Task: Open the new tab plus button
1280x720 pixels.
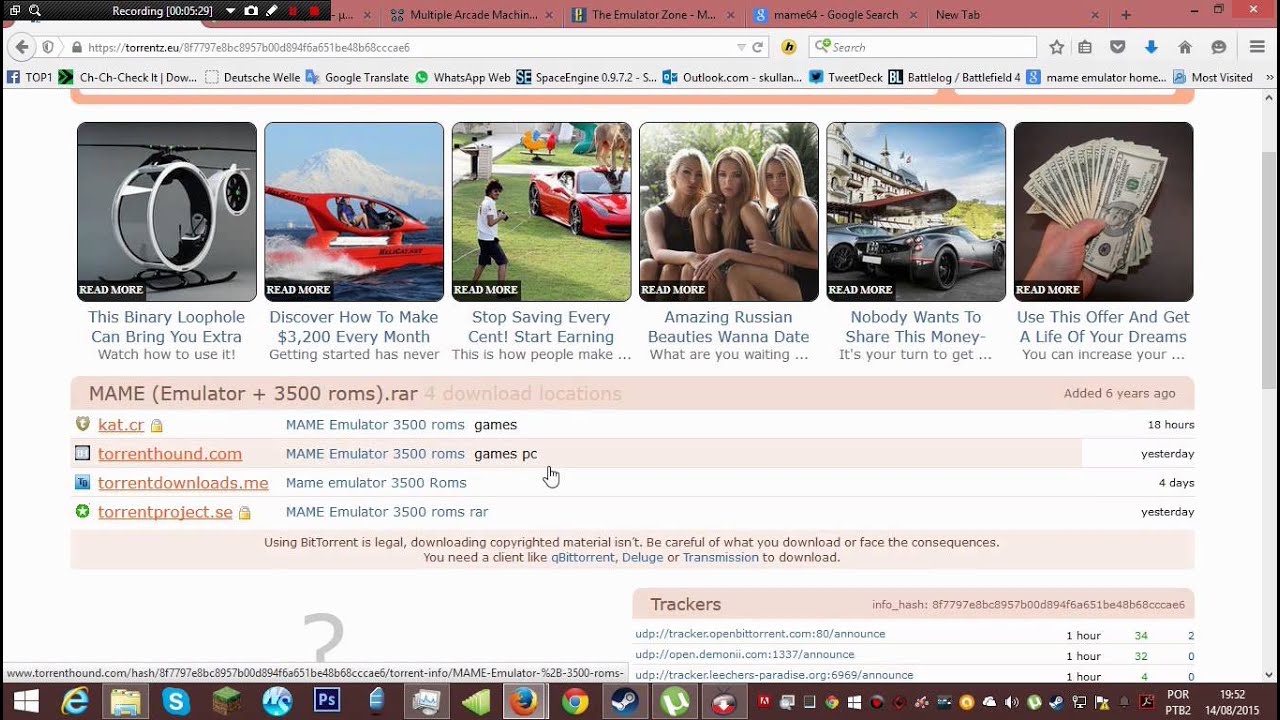Action: [1126, 15]
